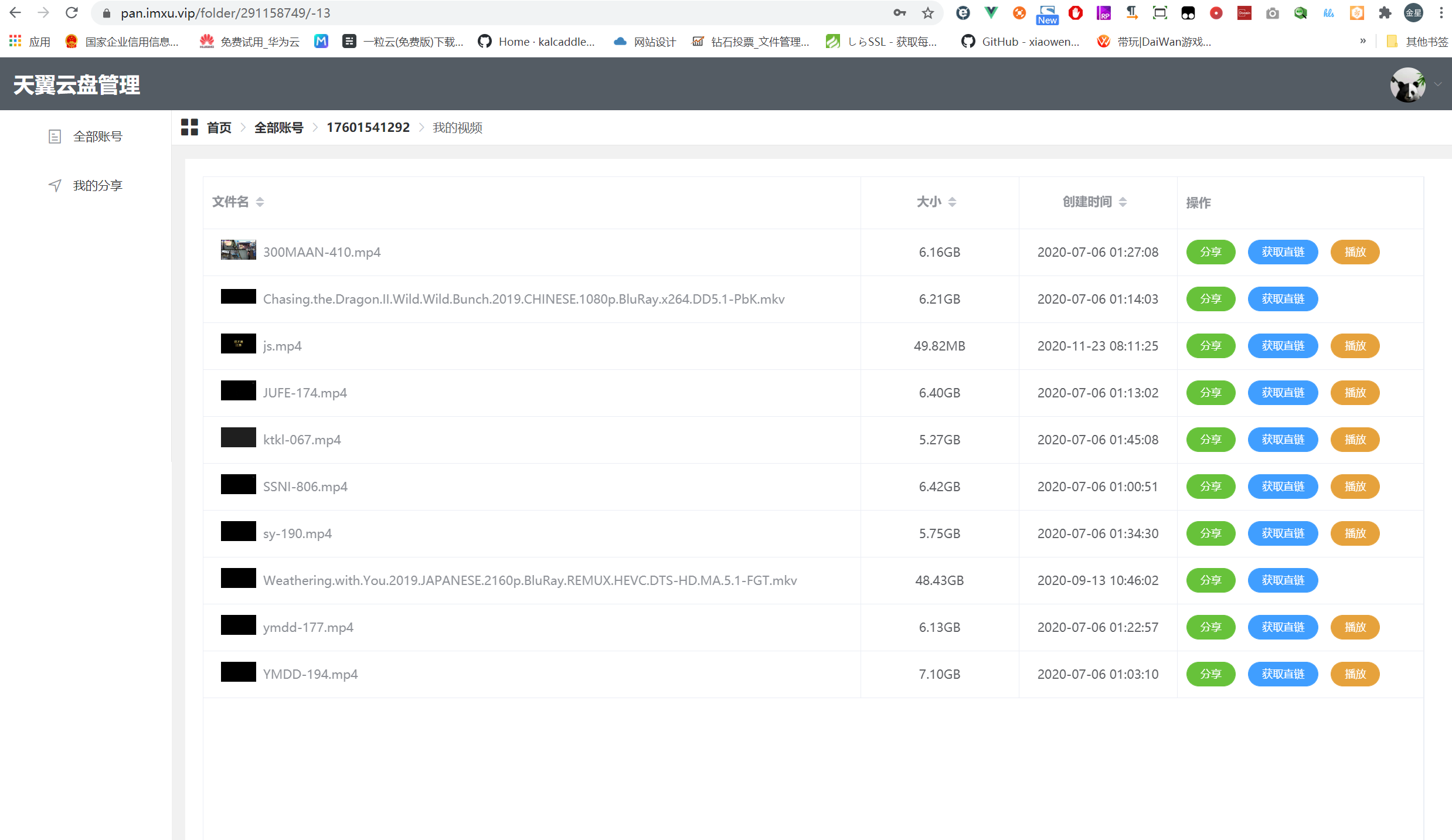Select file name Chasing.the.Dragon.II mkv

(523, 299)
